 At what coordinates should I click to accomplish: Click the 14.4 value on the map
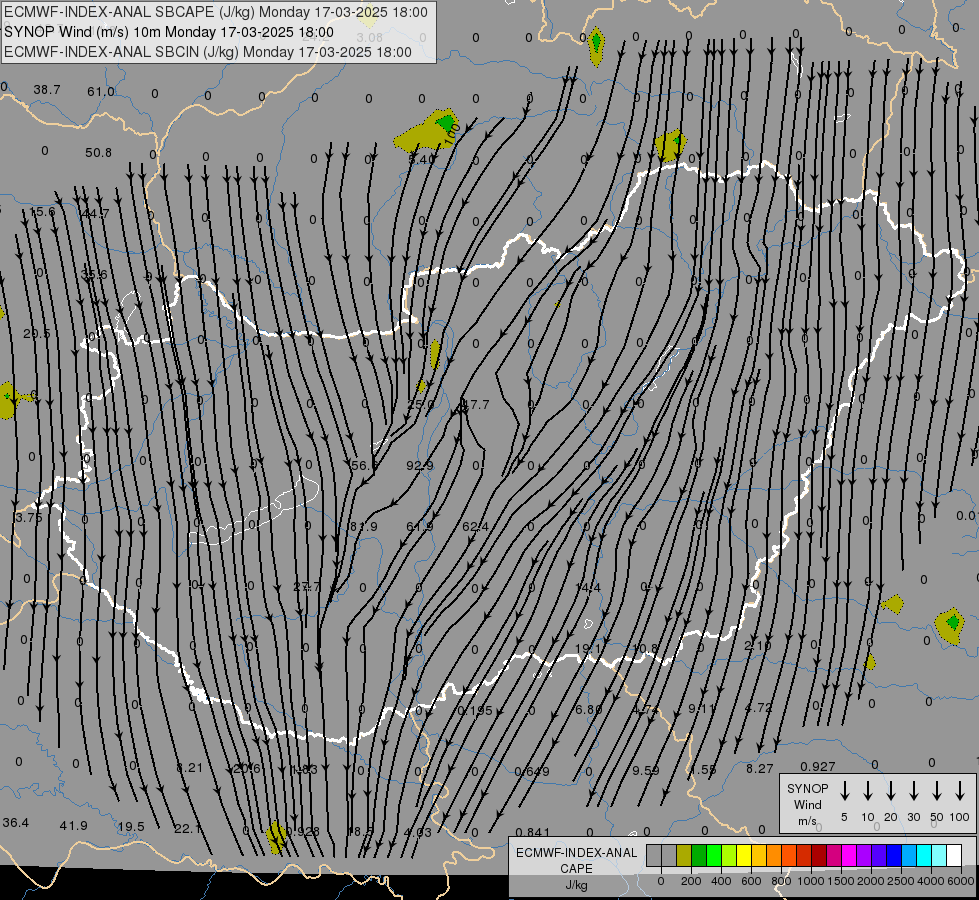pos(588,588)
